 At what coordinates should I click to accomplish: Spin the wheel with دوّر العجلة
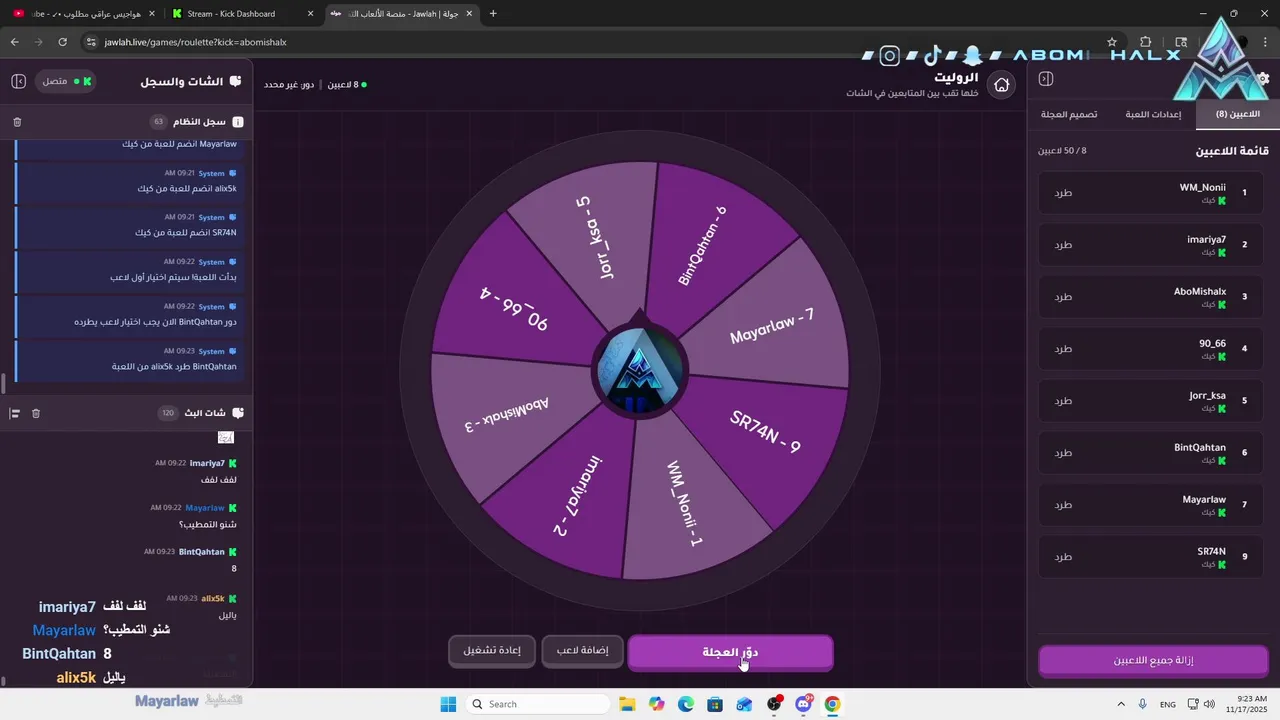tap(730, 652)
